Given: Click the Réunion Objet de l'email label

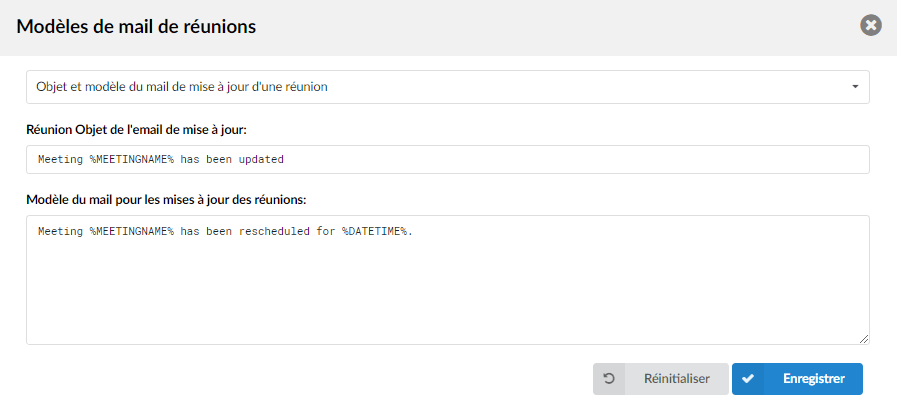Looking at the screenshot, I should (x=136, y=130).
